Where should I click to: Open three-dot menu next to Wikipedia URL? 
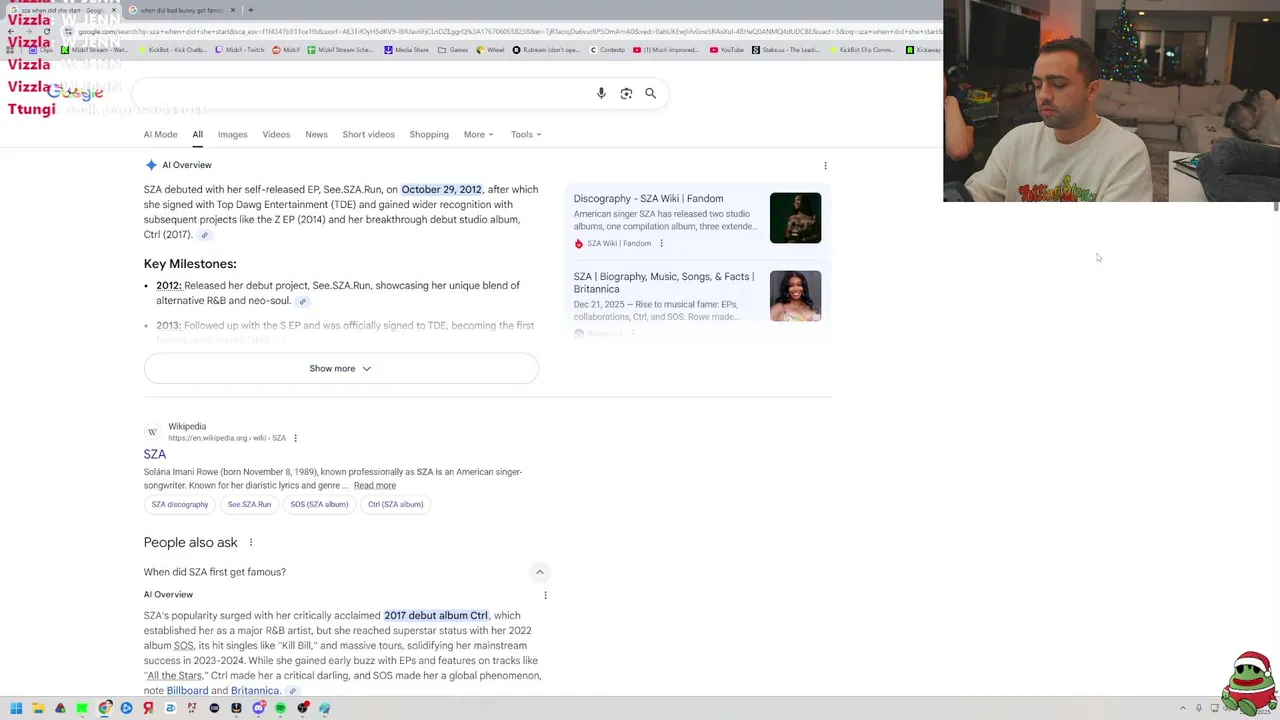(295, 438)
